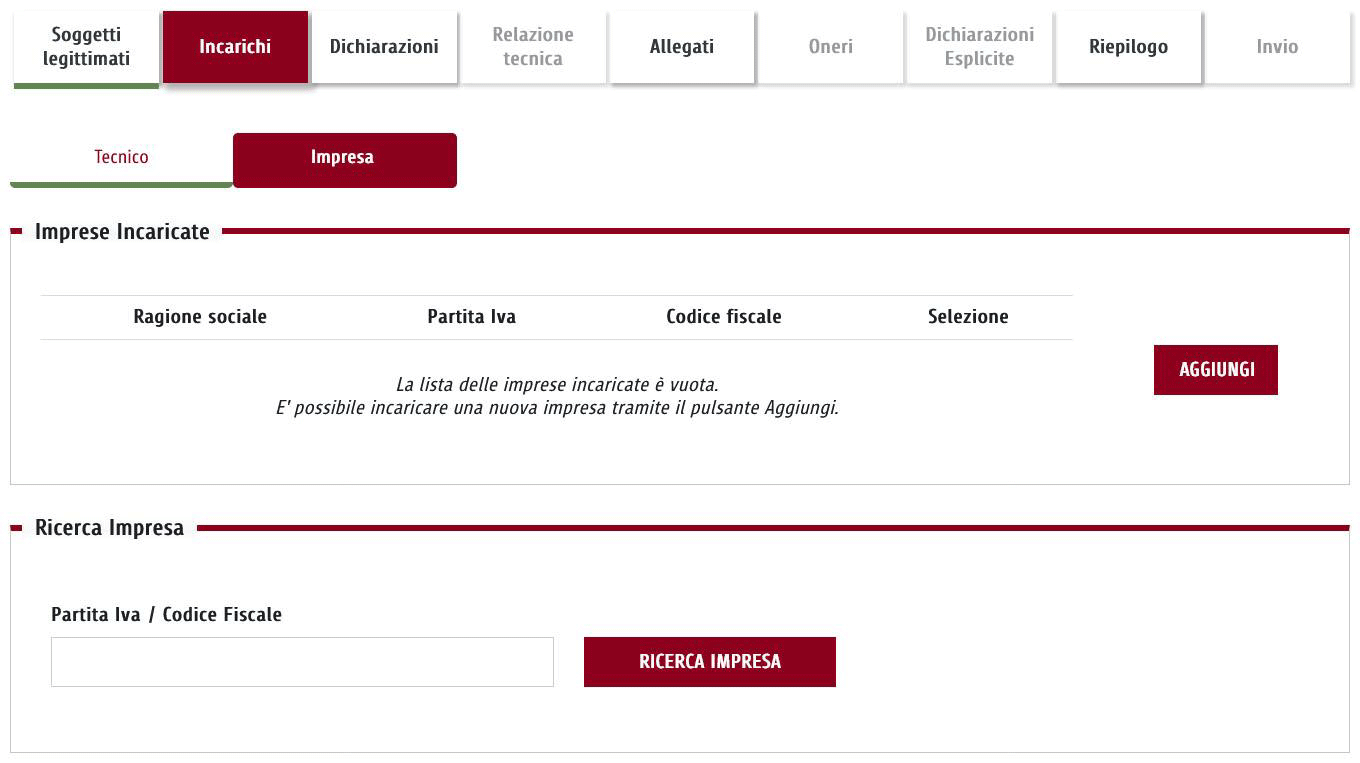Switch to the Tecnico sub-tab
Screen dimensions: 1360x763
tap(121, 158)
